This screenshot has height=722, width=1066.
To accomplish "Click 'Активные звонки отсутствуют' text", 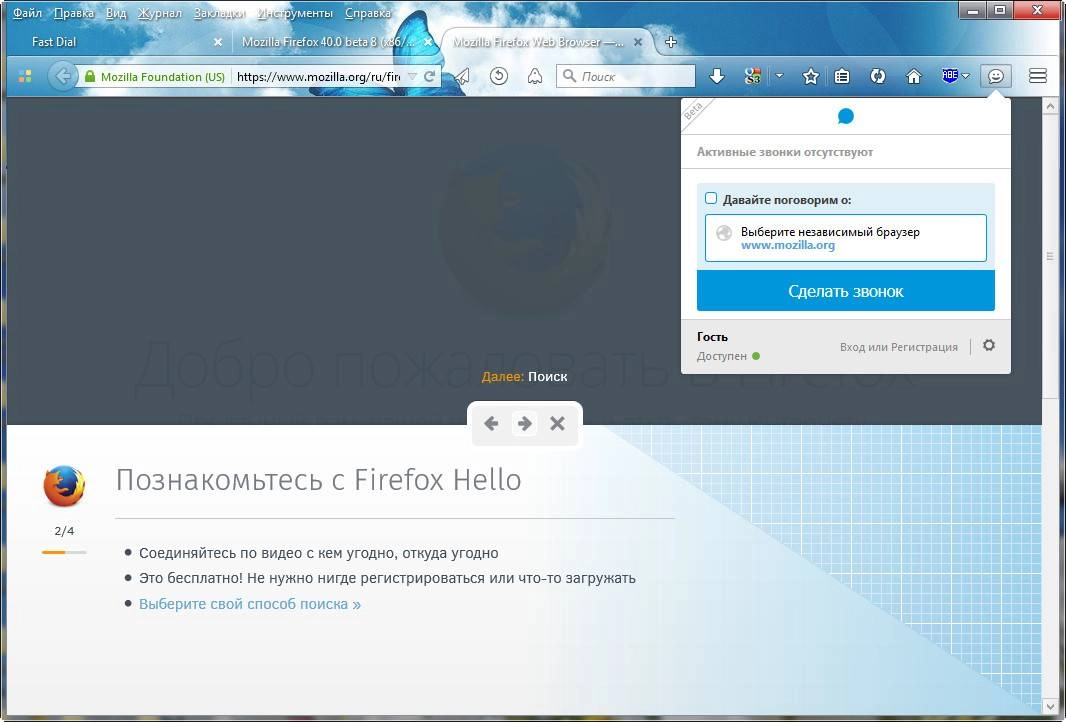I will 785,152.
